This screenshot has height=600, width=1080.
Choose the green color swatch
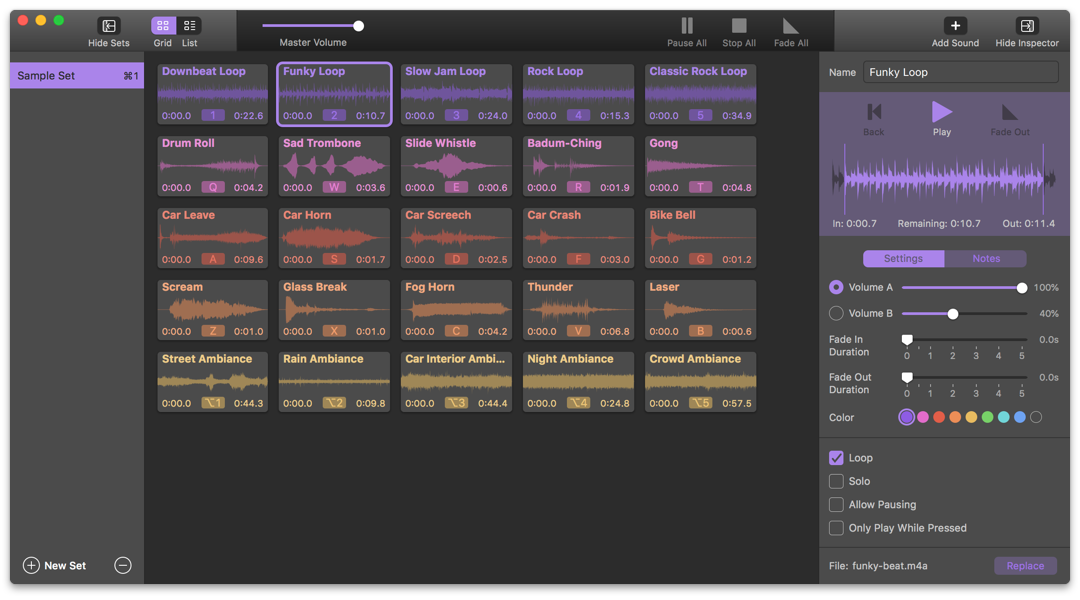(x=988, y=417)
